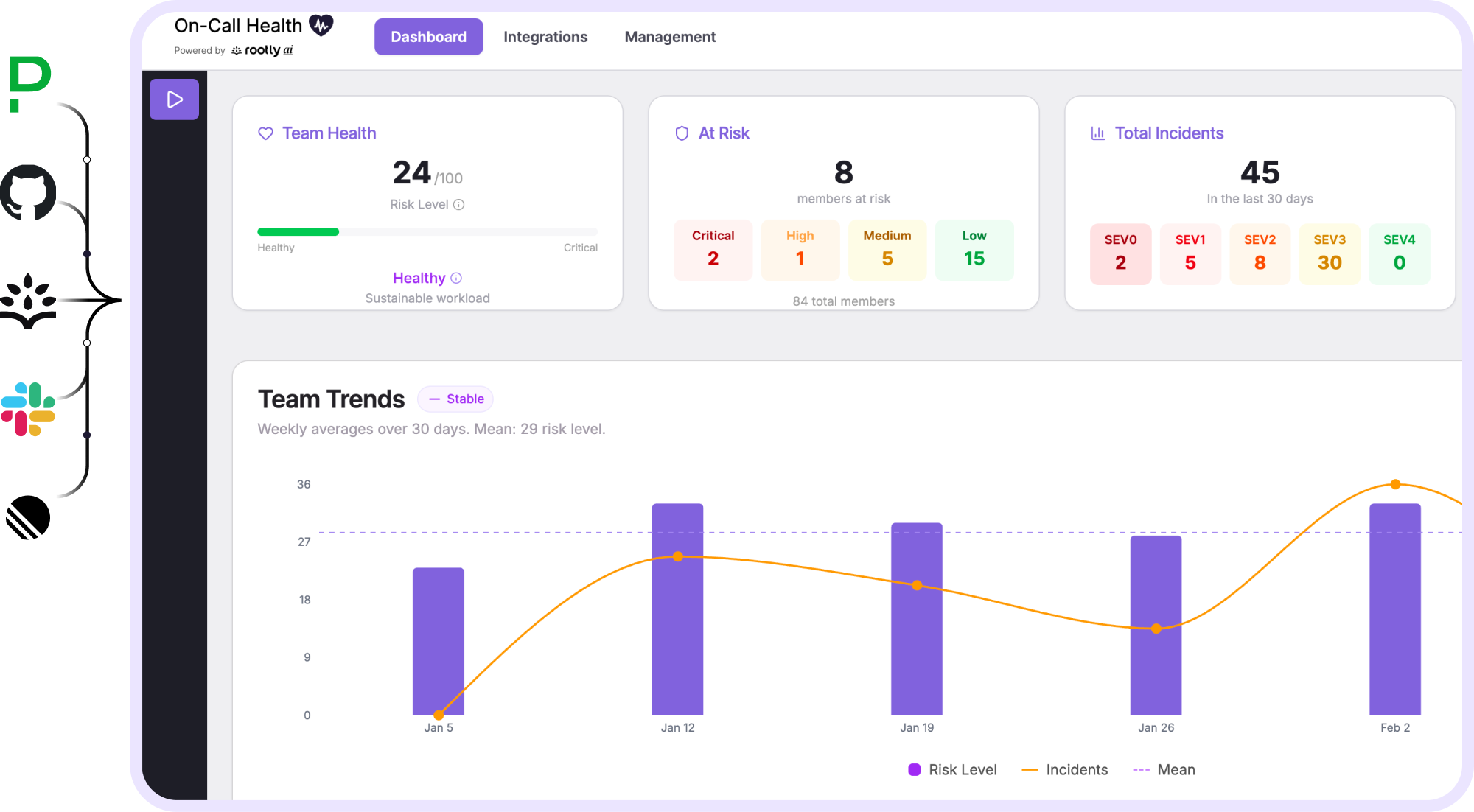The width and height of the screenshot is (1474, 812).
Task: Toggle the Mean legend item
Action: point(1164,769)
